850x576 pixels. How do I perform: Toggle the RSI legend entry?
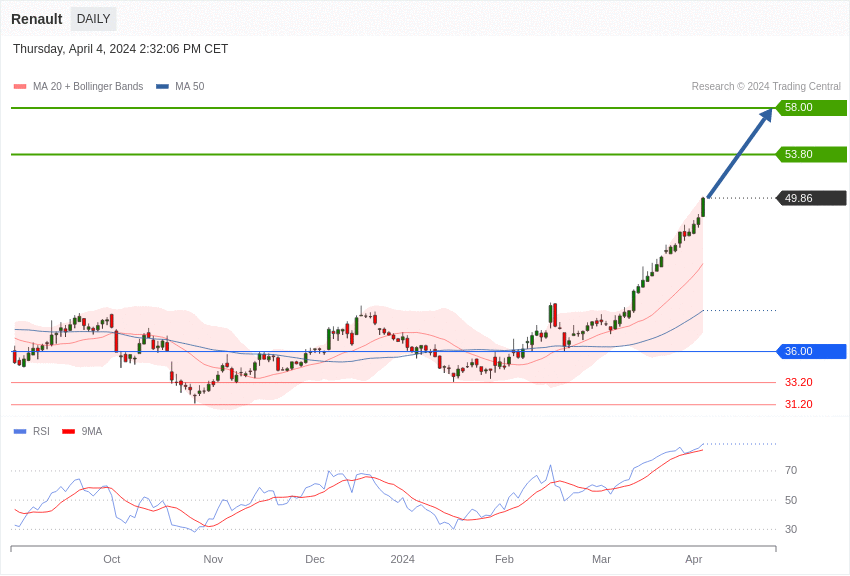(41, 432)
